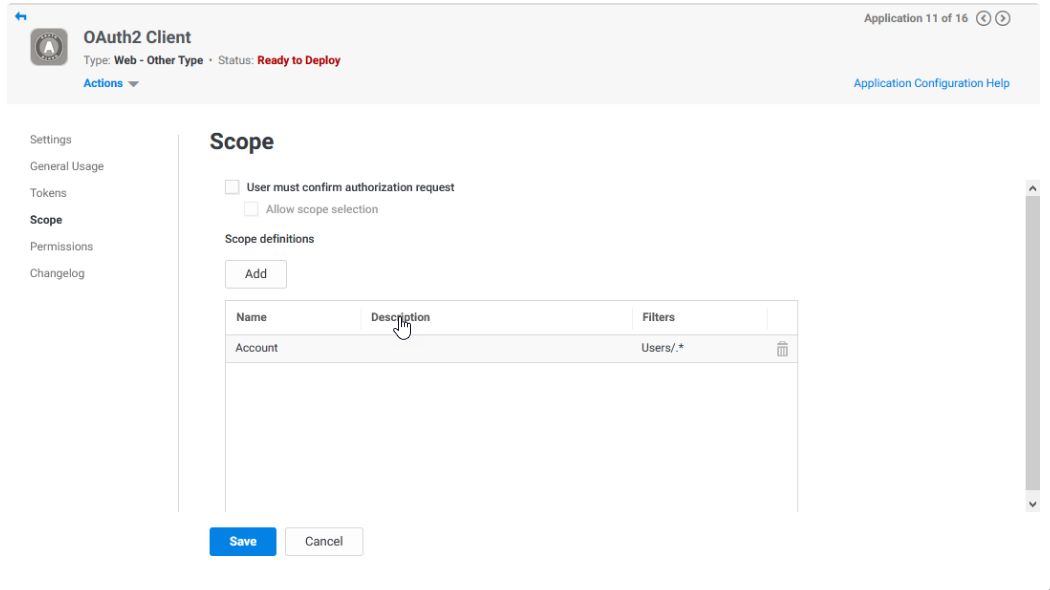Image resolution: width=1050 pixels, height=590 pixels.
Task: Click the teal back arrow at top left
Action: [21, 16]
